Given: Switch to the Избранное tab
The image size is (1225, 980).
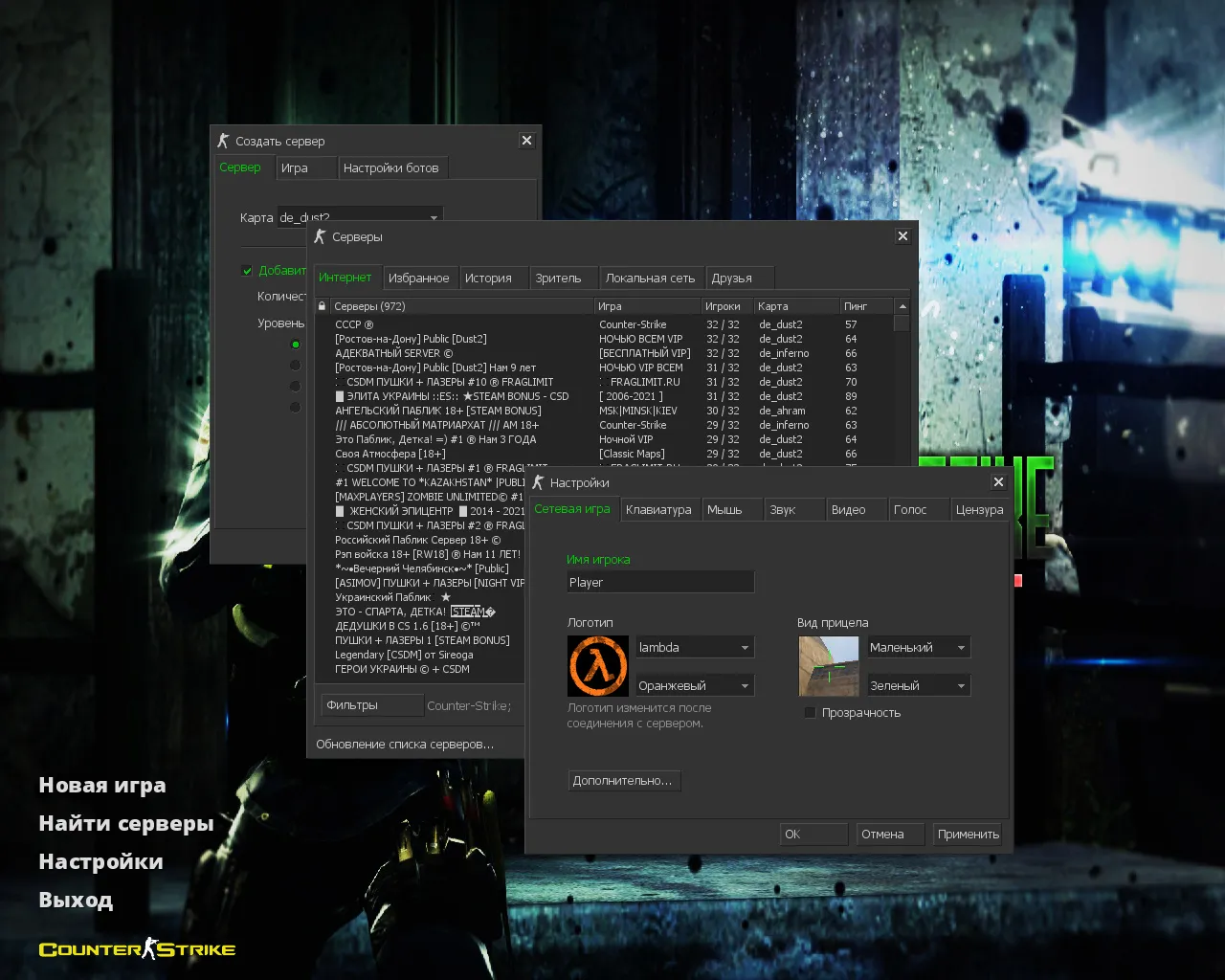Looking at the screenshot, I should [419, 277].
